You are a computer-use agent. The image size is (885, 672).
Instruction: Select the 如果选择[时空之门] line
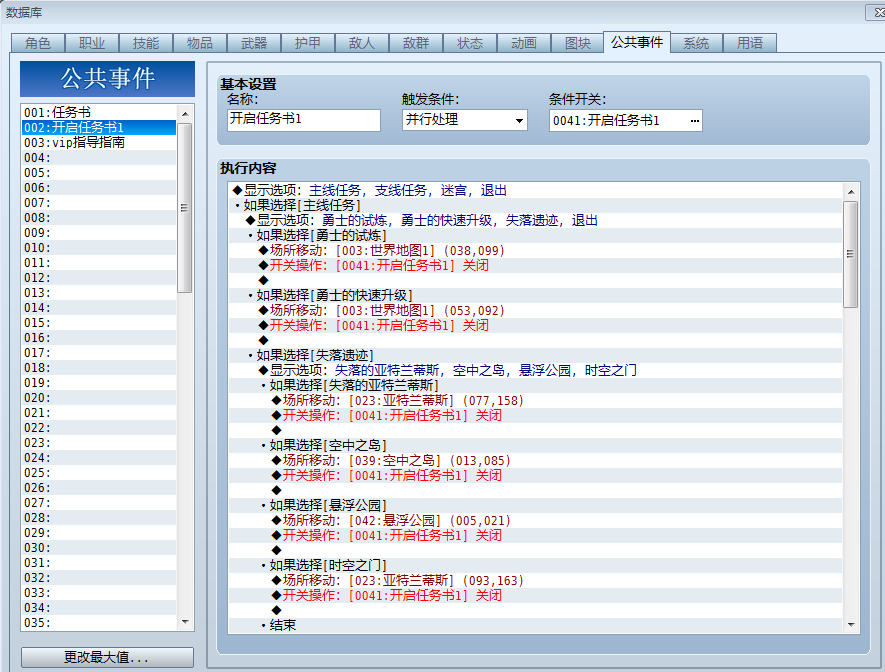535,565
